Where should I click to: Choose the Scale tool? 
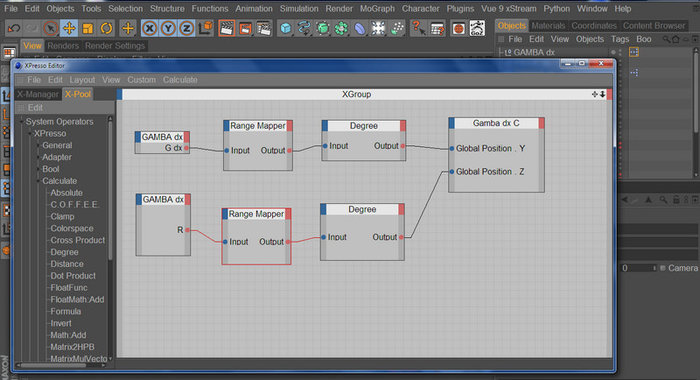(88, 29)
